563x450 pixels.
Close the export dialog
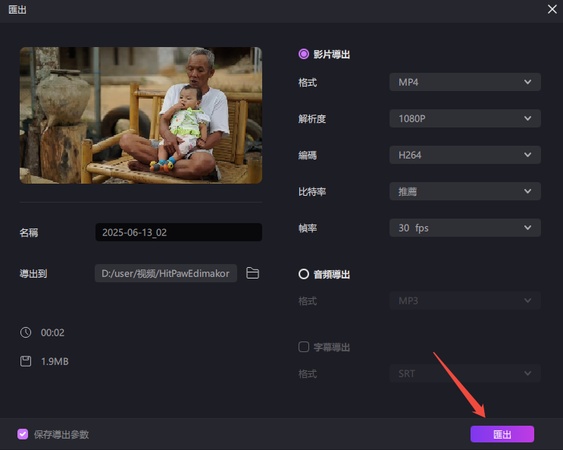point(552,9)
